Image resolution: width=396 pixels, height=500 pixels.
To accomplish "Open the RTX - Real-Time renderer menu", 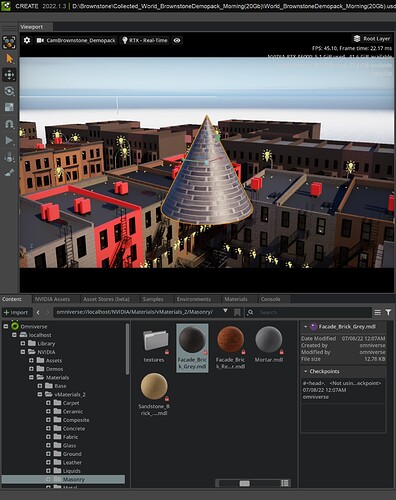I will tap(145, 40).
